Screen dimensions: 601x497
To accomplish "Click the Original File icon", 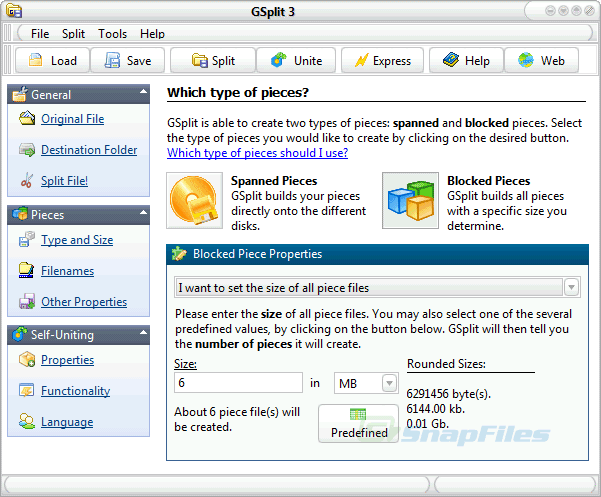I will (x=27, y=118).
